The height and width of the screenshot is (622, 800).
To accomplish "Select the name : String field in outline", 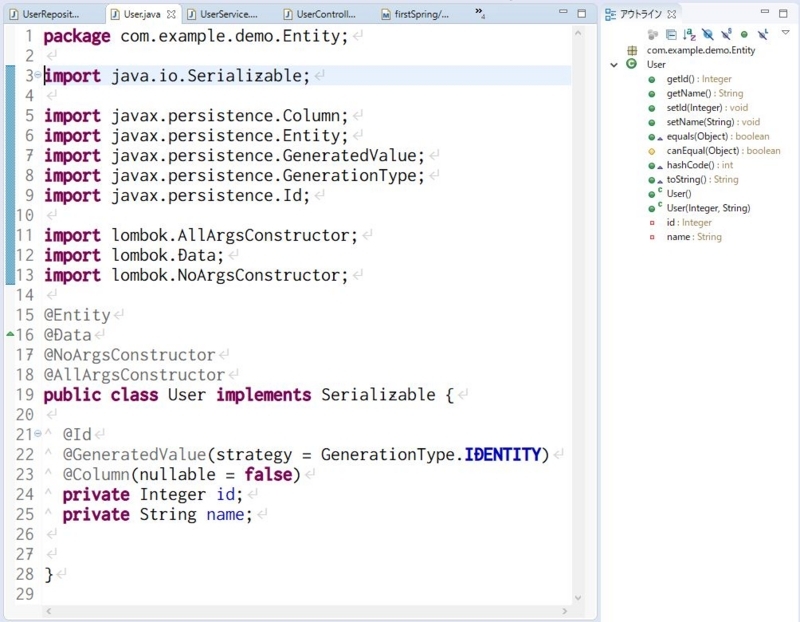I will tap(694, 237).
